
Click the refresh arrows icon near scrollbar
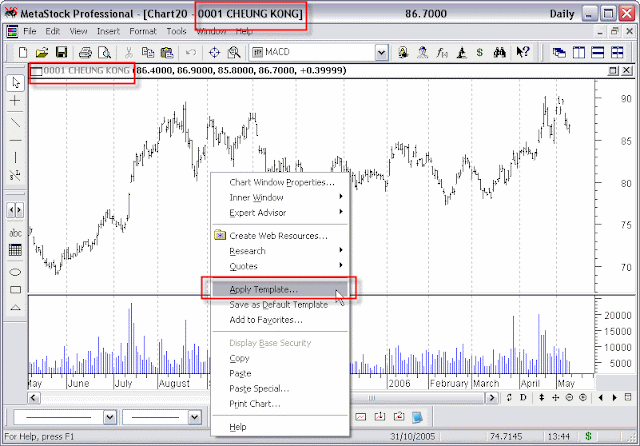point(509,397)
